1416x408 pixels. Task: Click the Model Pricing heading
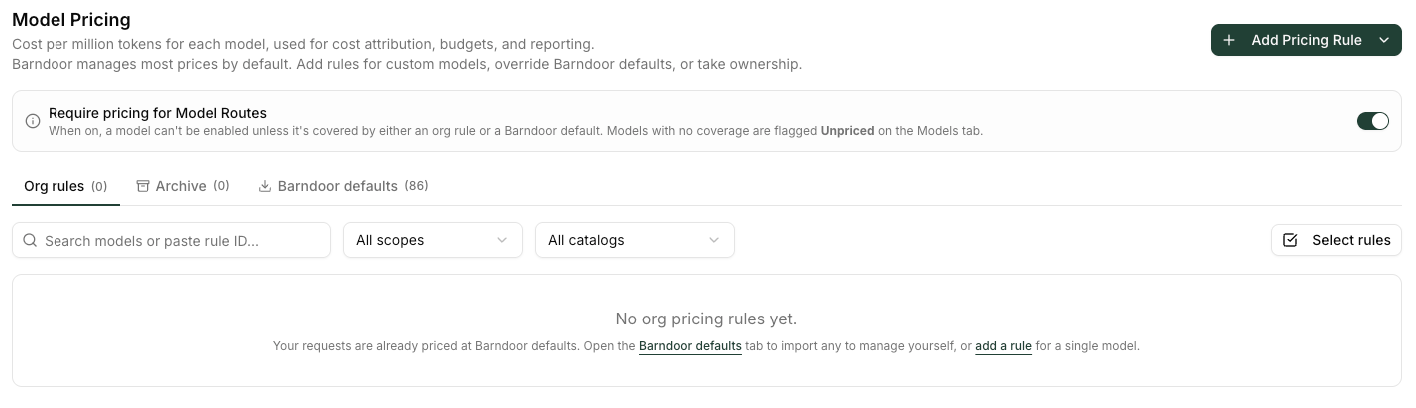click(x=71, y=19)
